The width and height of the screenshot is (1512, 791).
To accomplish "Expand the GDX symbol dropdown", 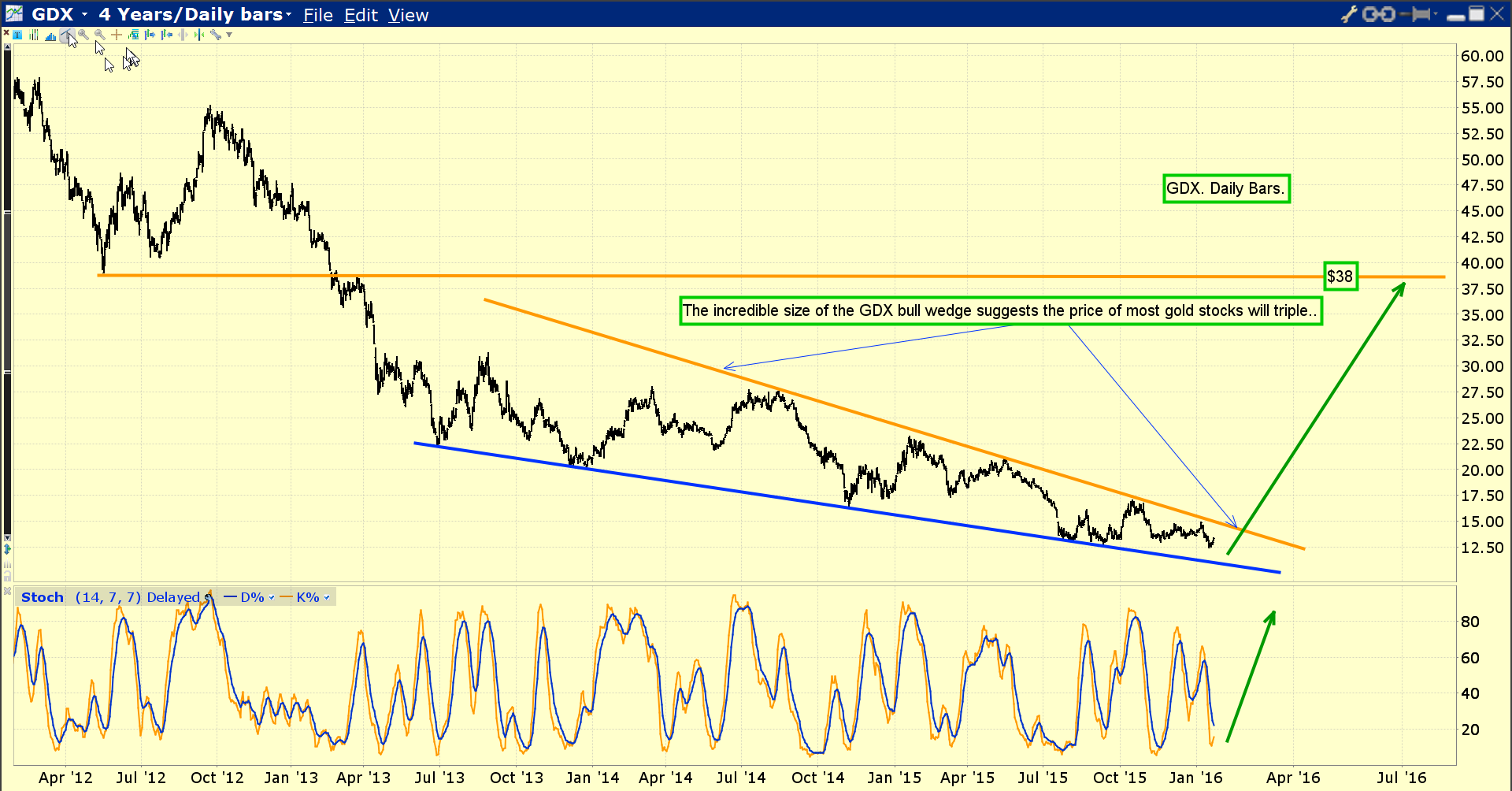I will [x=84, y=15].
